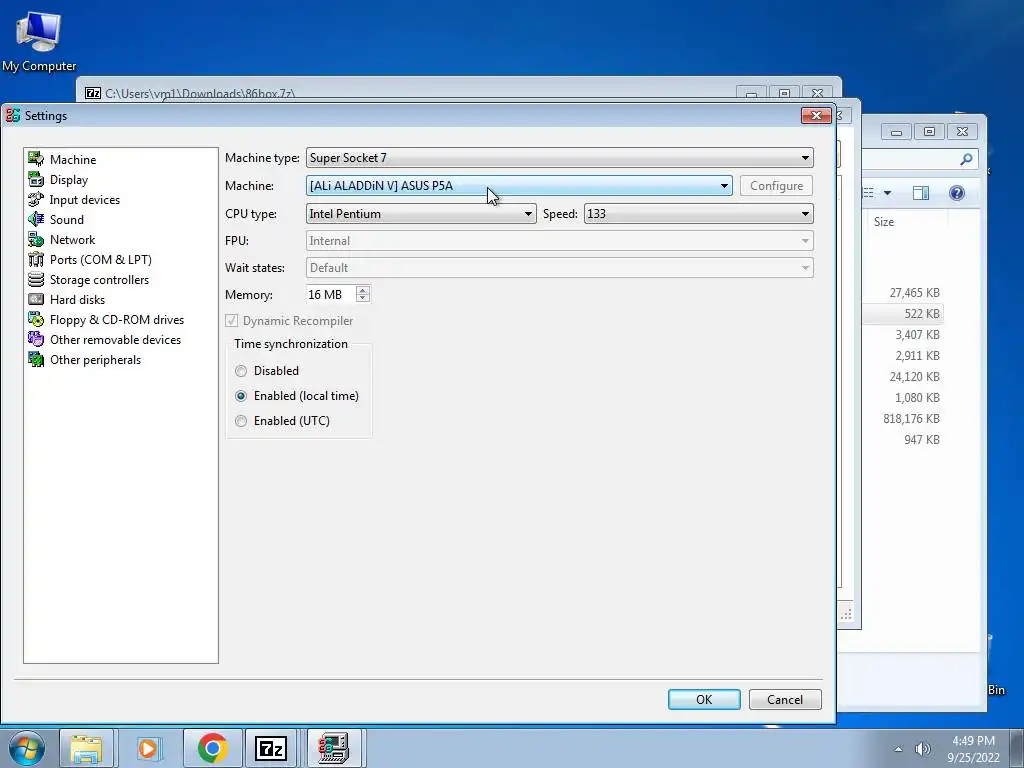Image resolution: width=1024 pixels, height=768 pixels.
Task: Select Network settings label
Action: point(72,240)
